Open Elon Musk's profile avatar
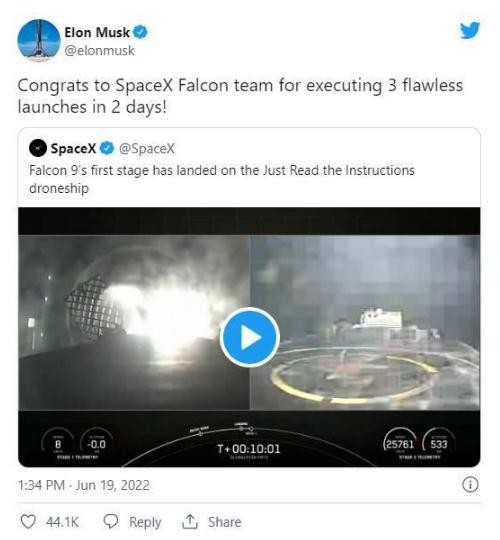Viewport: 500px width, 540px height. click(x=39, y=41)
